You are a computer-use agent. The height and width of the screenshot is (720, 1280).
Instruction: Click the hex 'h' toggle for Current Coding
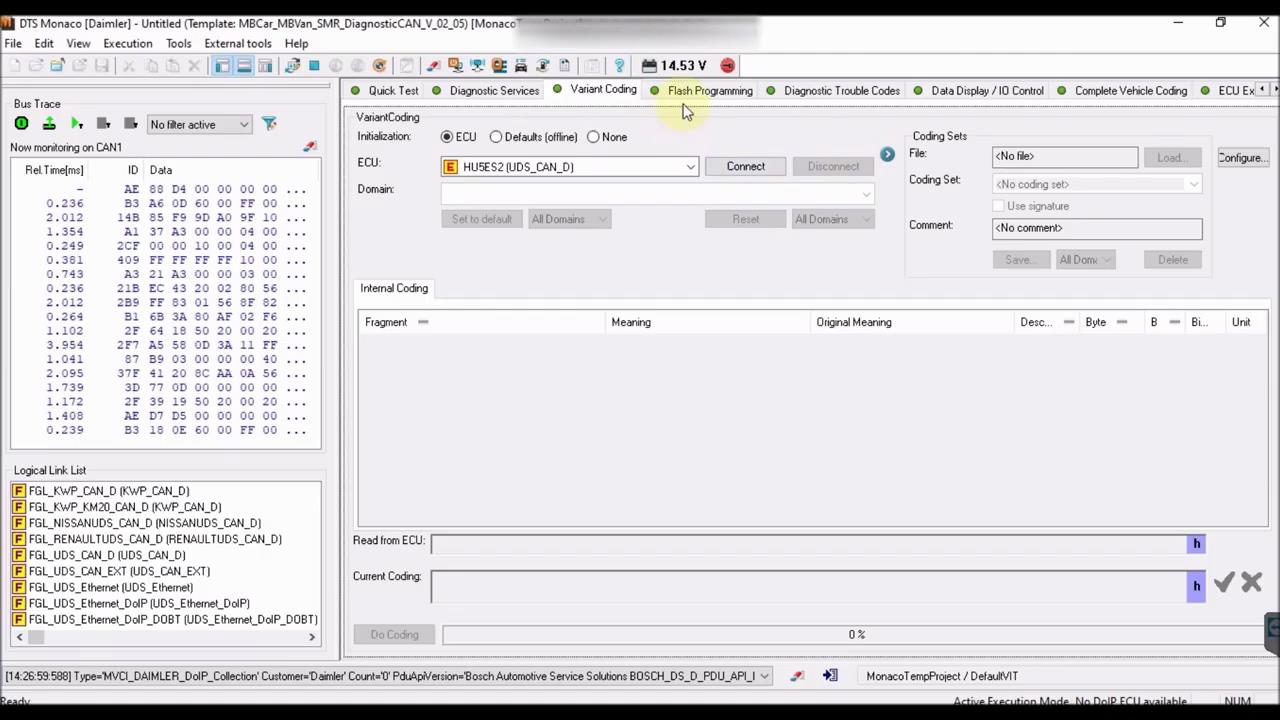(1196, 586)
